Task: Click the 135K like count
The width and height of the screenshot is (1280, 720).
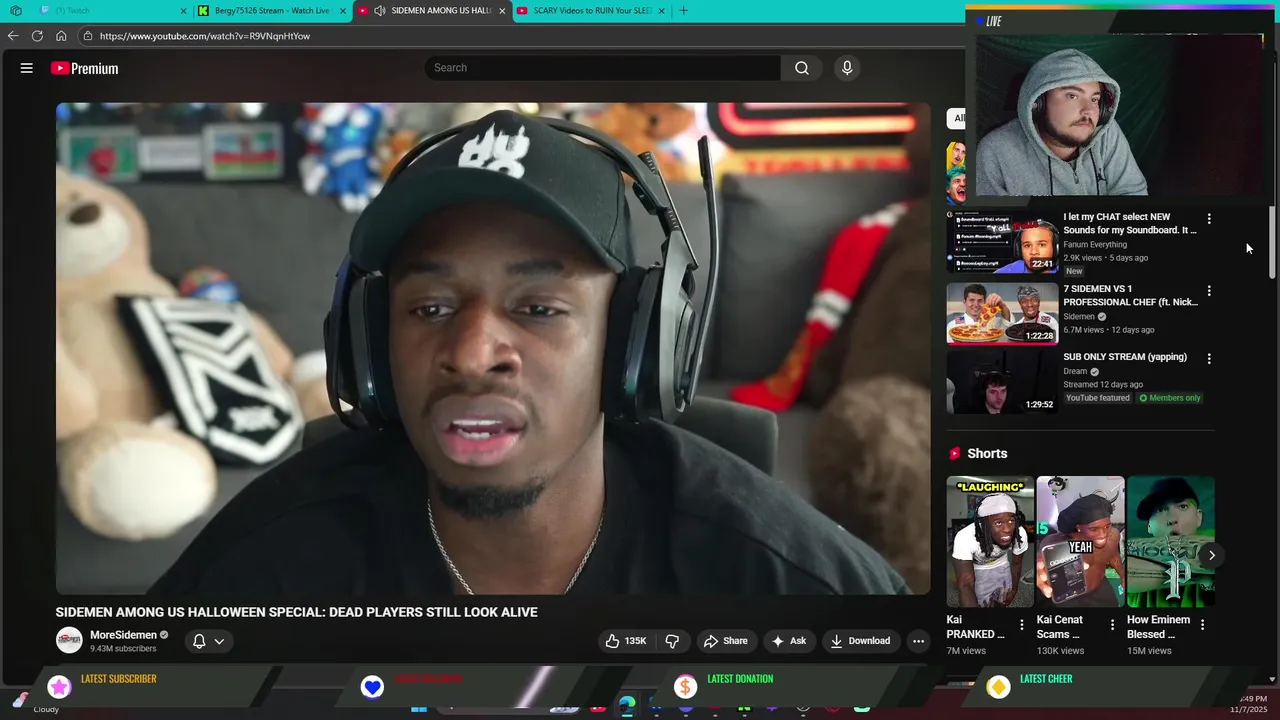Action: (x=635, y=641)
